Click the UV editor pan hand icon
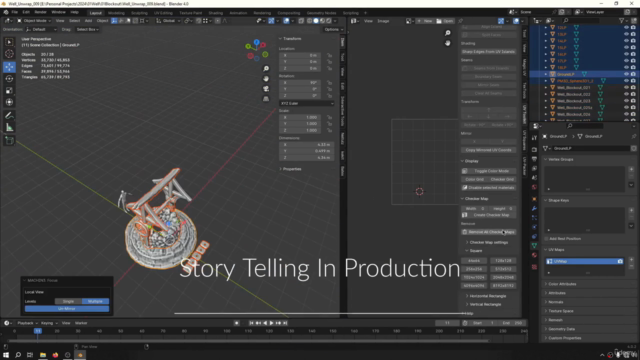This screenshot has width=640, height=360. (448, 43)
